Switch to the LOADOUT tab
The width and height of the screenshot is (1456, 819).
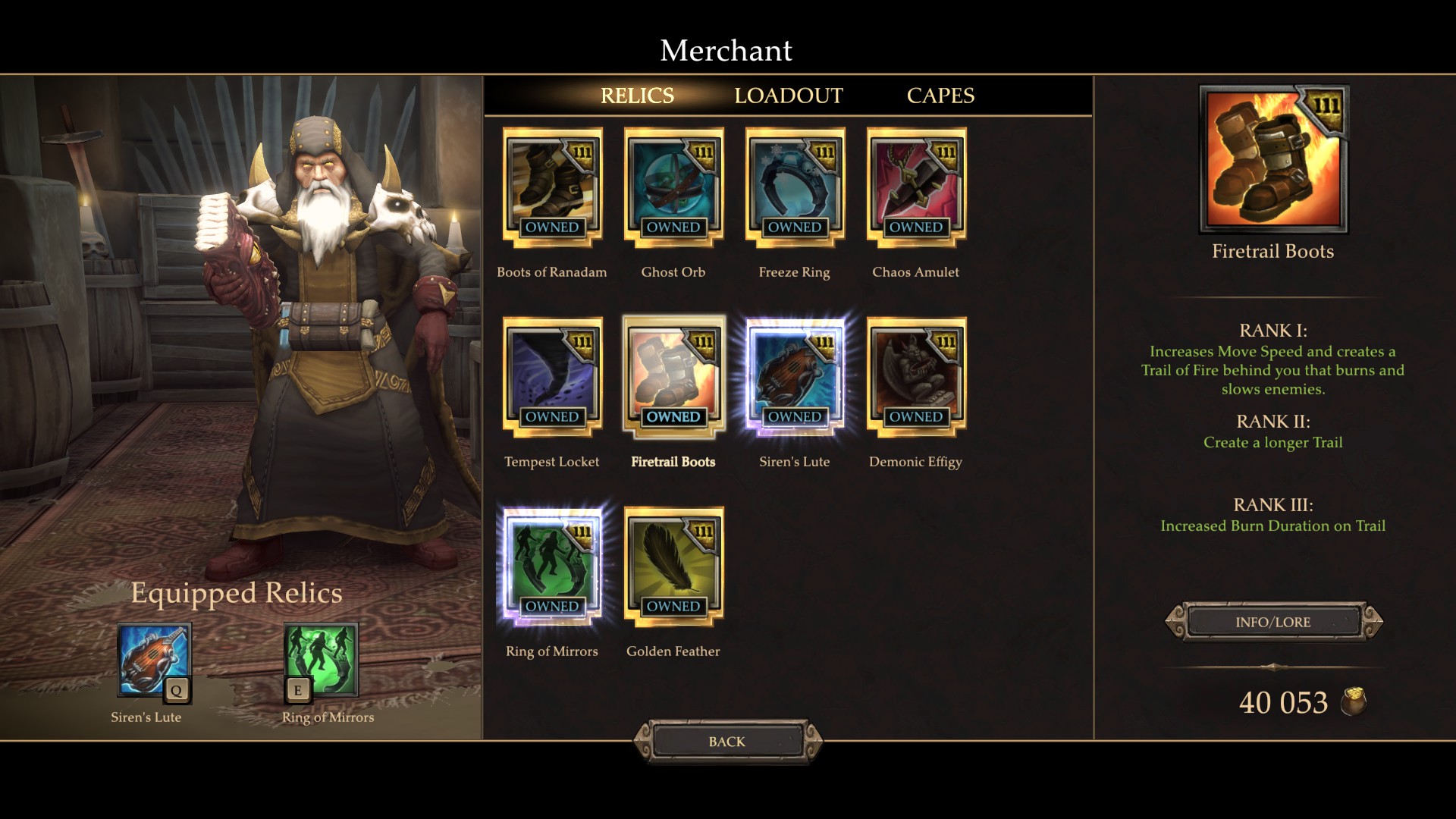pyautogui.click(x=789, y=96)
